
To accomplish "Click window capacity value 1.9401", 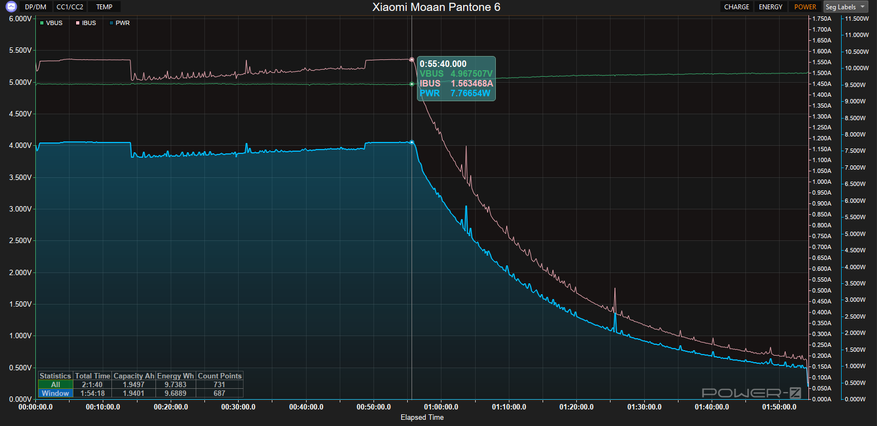I will (x=133, y=393).
